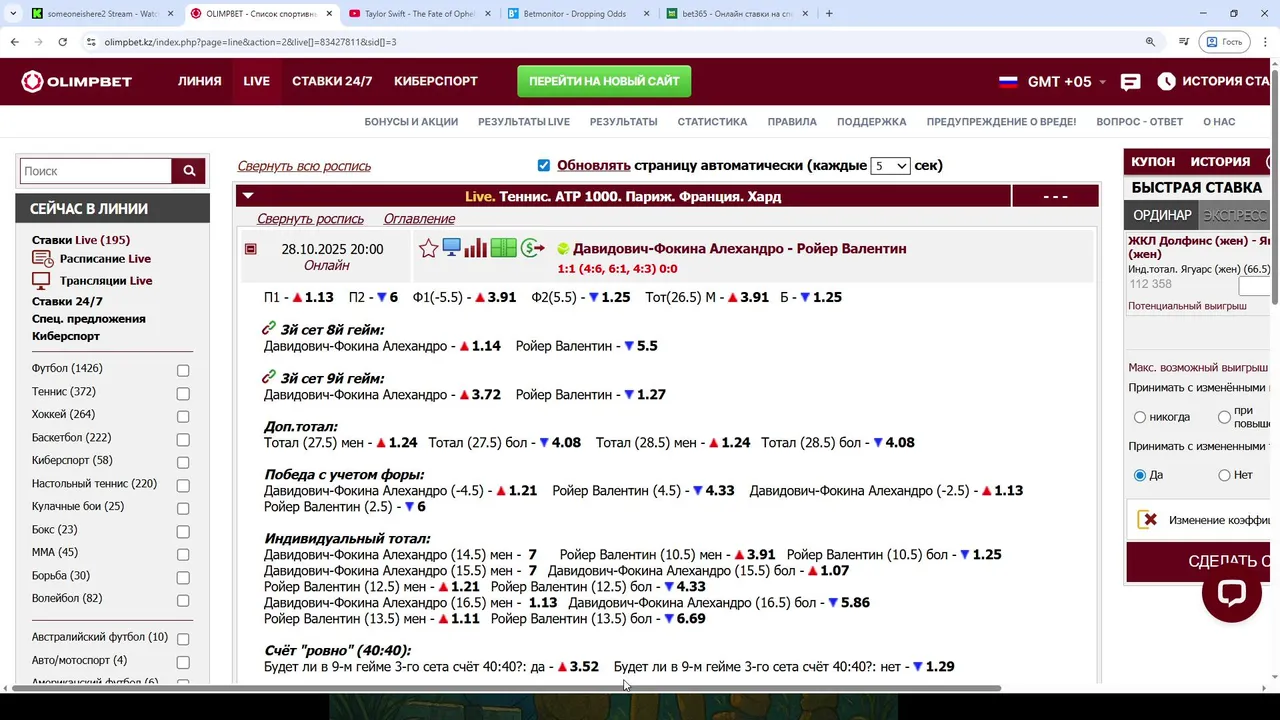
Task: Click 'Свернуть всю роспись' link
Action: click(304, 166)
